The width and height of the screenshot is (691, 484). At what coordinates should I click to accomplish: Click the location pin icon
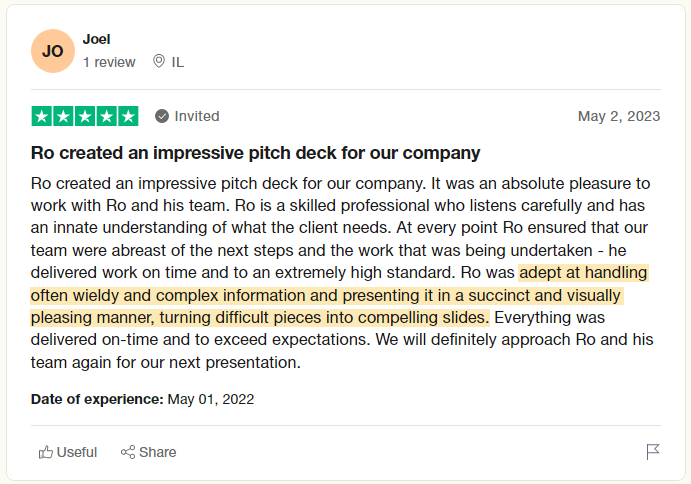click(158, 62)
